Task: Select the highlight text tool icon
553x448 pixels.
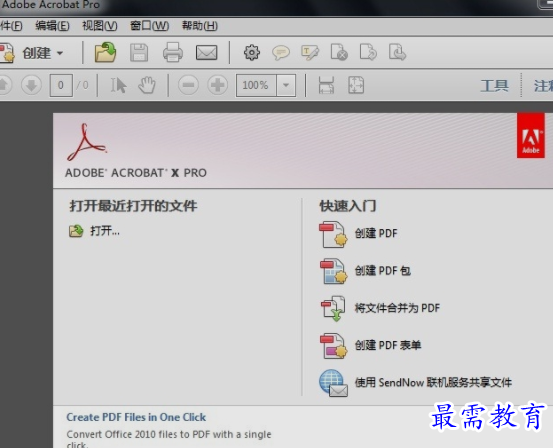Action: (x=310, y=53)
